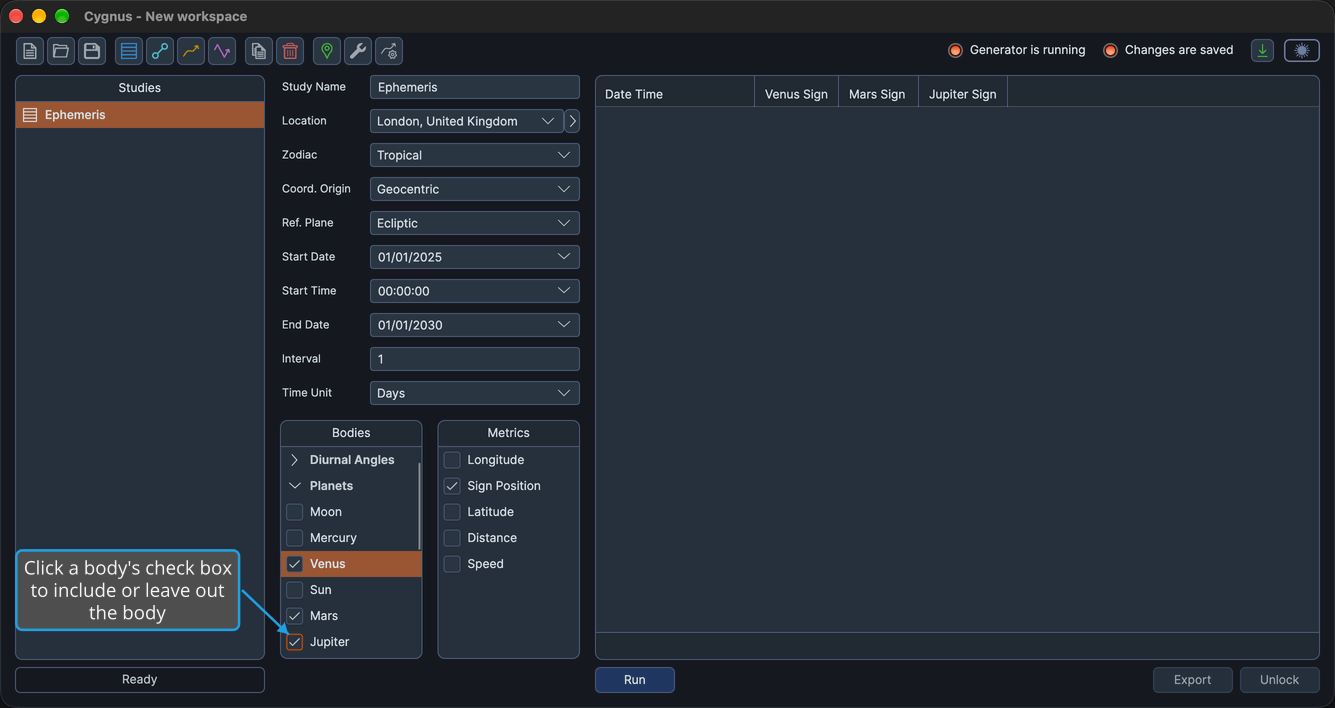Open the Coord. Origin dropdown

pyautogui.click(x=475, y=189)
